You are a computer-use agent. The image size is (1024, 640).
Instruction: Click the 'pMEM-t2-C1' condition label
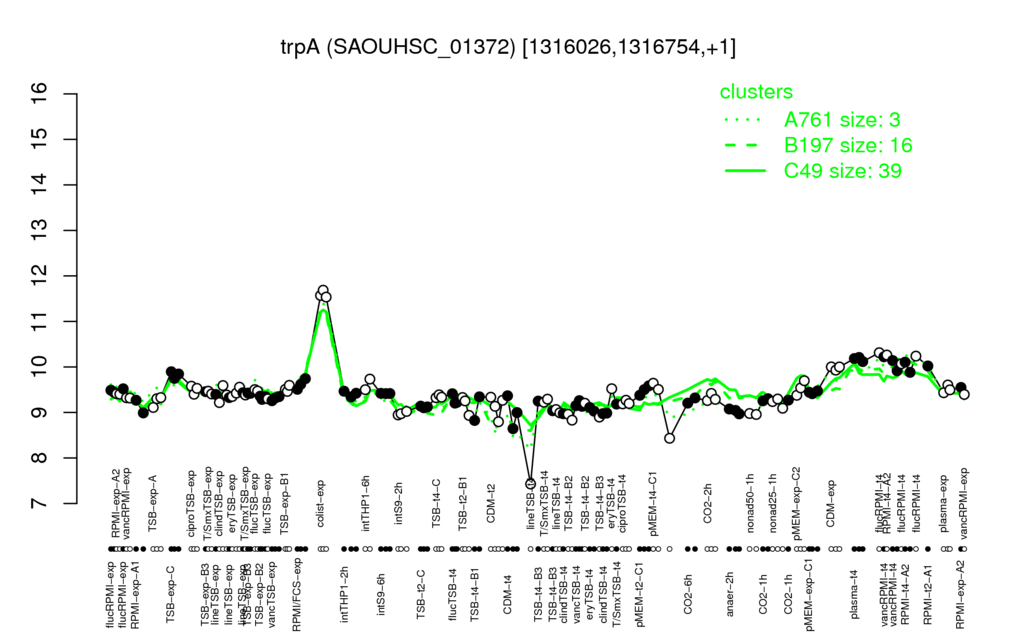tap(640, 594)
